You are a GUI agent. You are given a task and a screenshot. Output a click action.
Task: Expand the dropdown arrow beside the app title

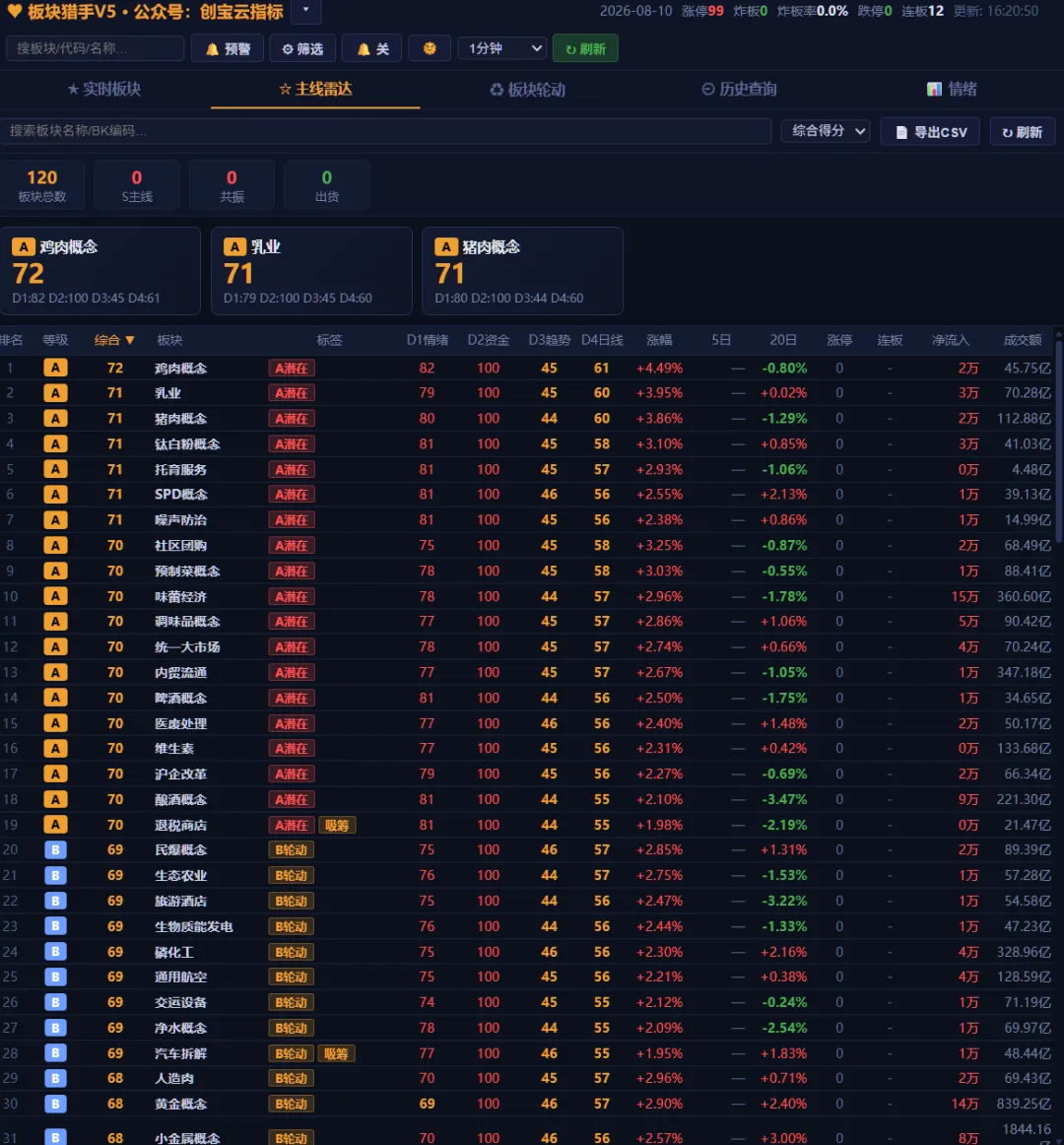click(x=306, y=10)
